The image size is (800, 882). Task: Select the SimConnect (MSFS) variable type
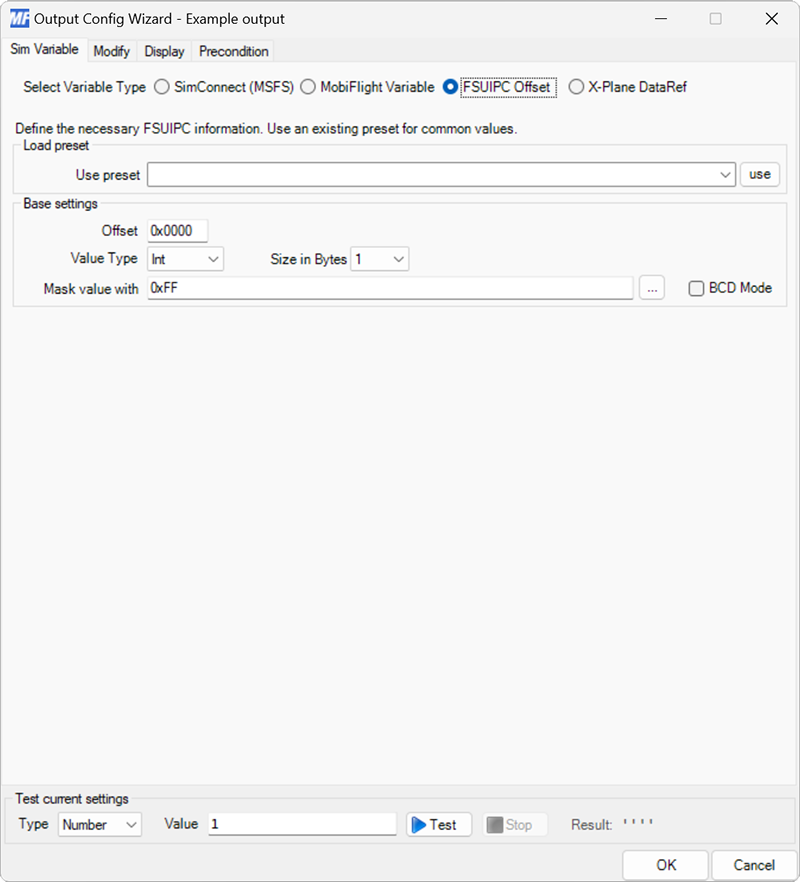[x=161, y=87]
